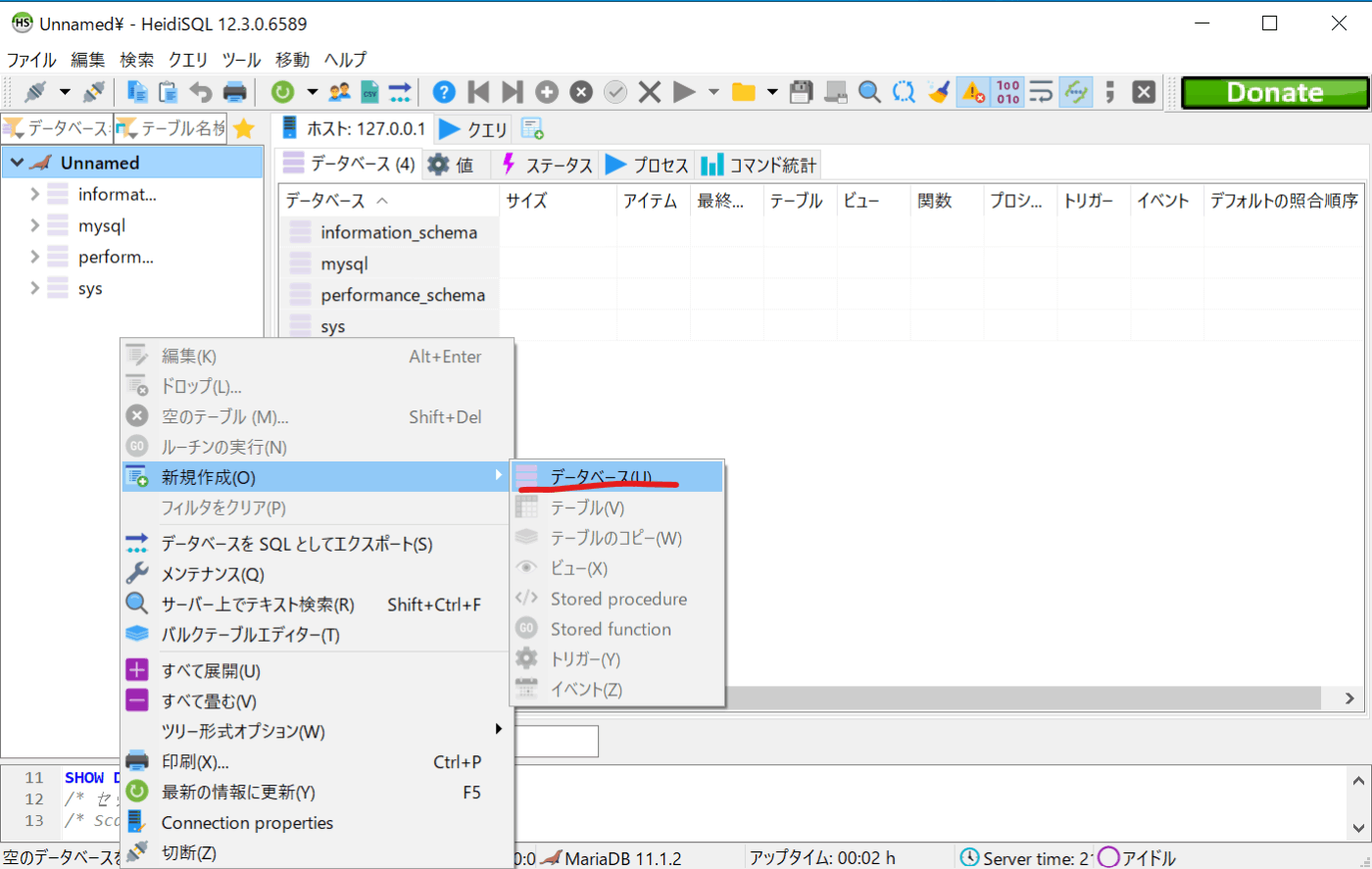Expand the perform... database tree node

pos(35,257)
